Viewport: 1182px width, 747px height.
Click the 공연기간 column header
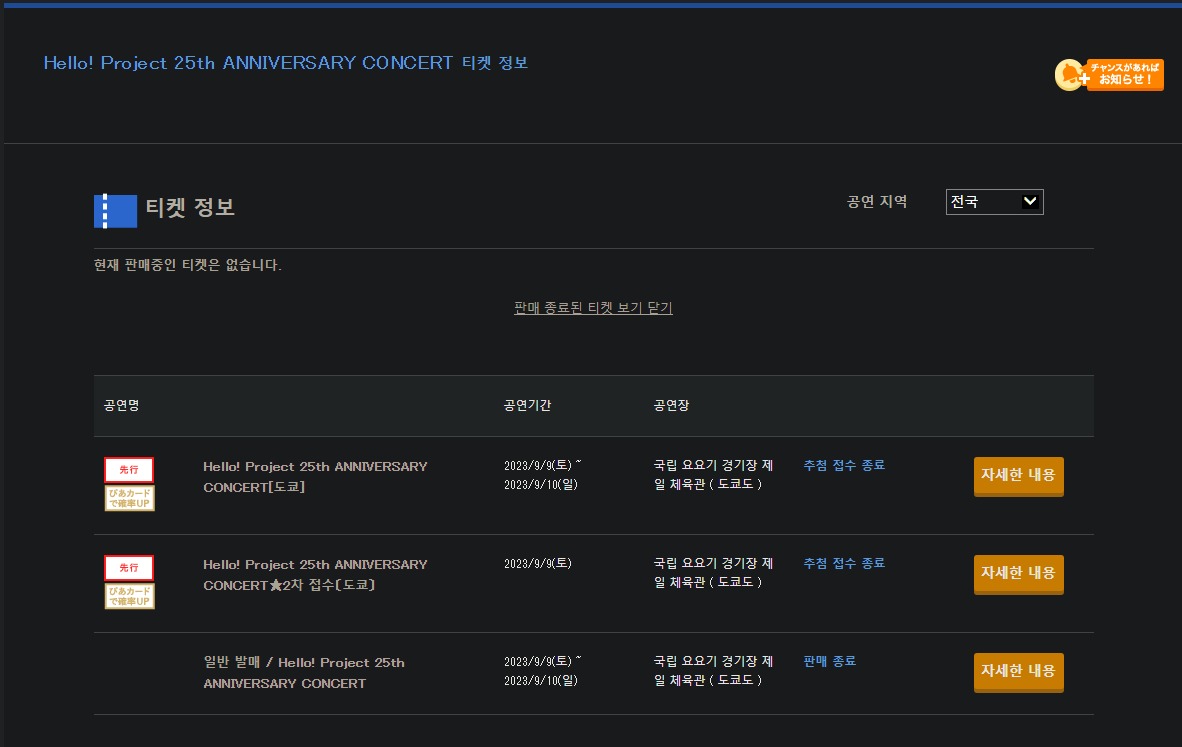pyautogui.click(x=527, y=406)
